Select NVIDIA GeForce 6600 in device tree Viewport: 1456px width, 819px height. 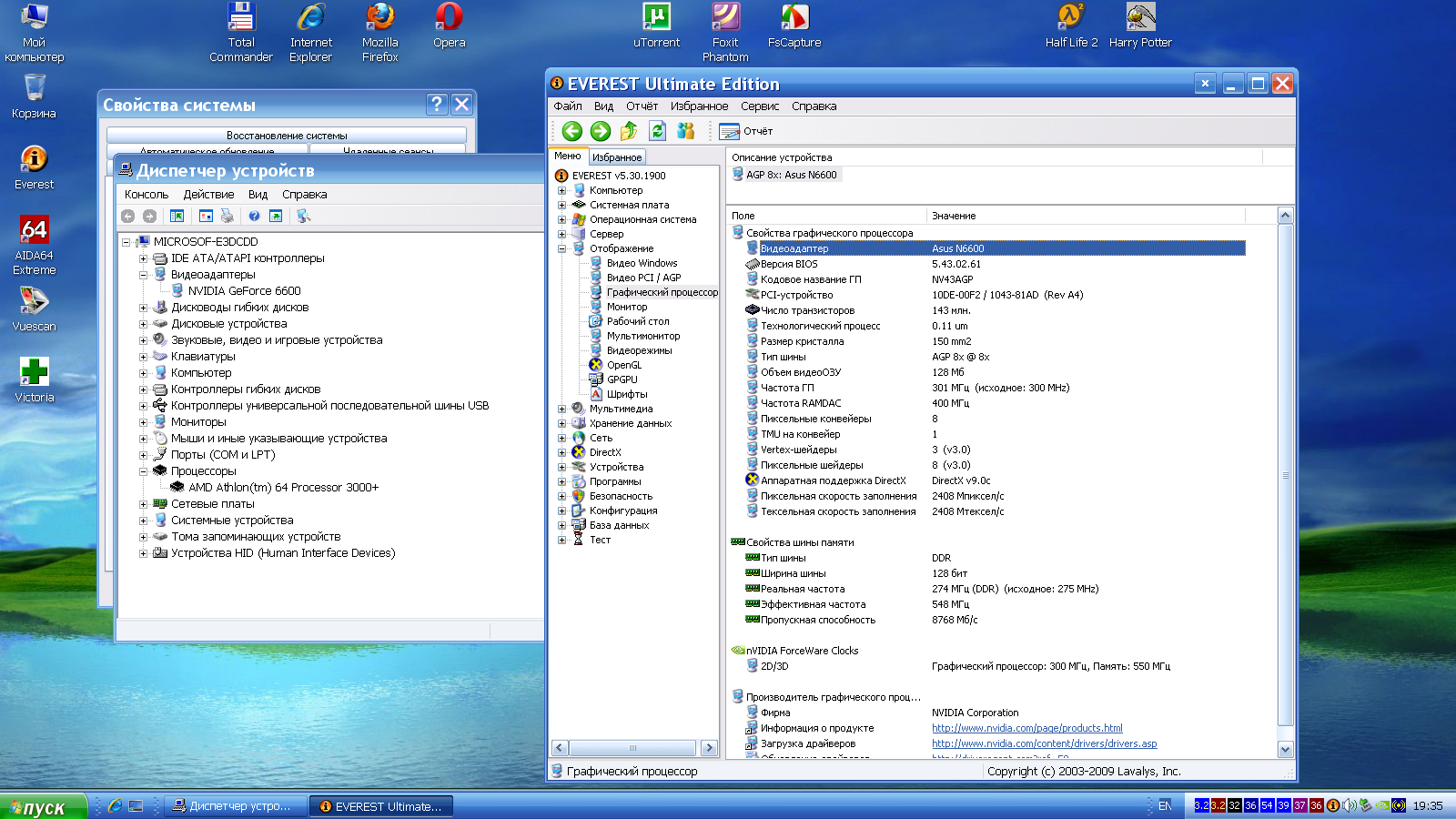(244, 291)
